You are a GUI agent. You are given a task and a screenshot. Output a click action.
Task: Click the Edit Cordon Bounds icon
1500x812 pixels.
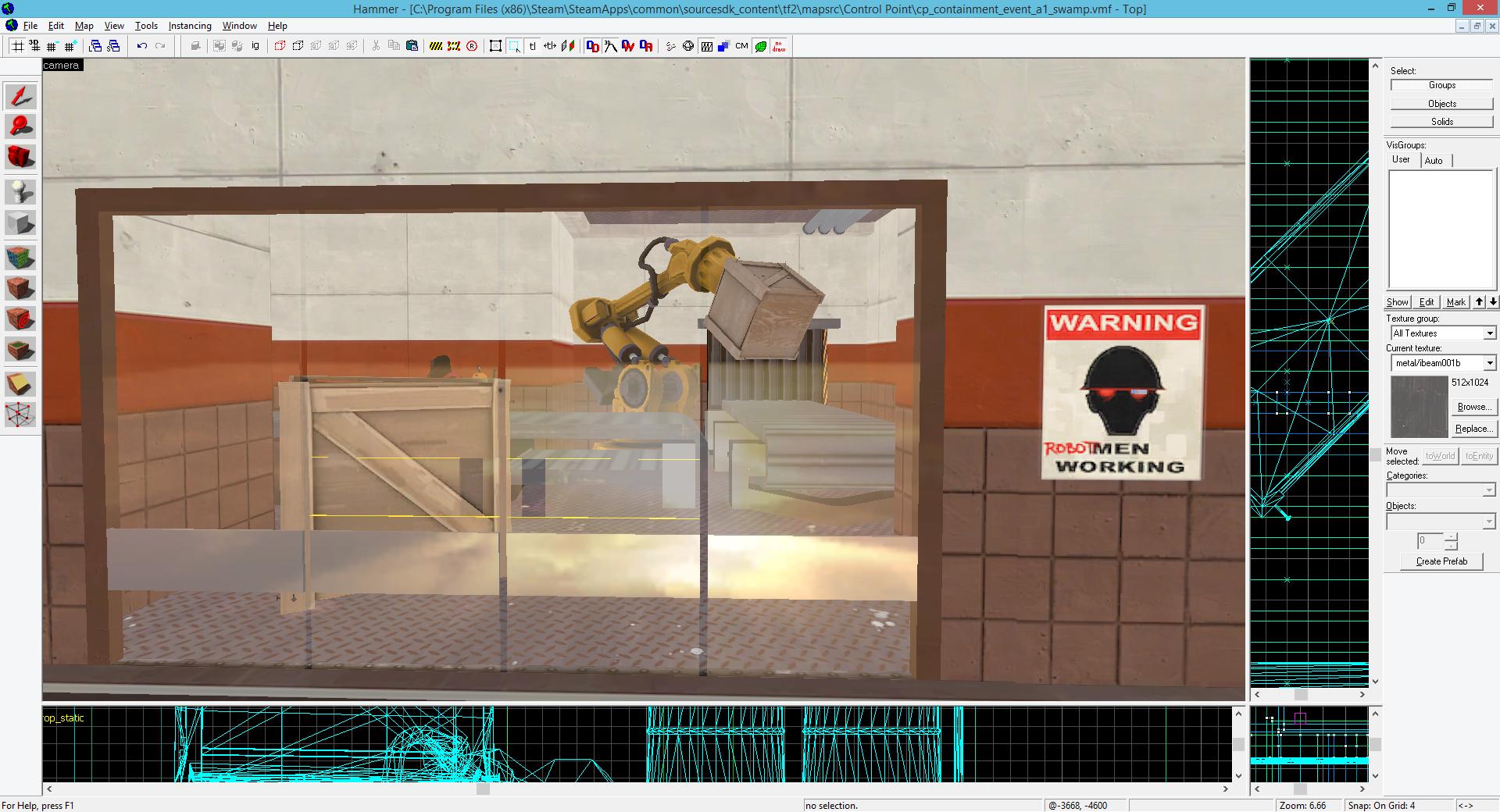[x=454, y=46]
